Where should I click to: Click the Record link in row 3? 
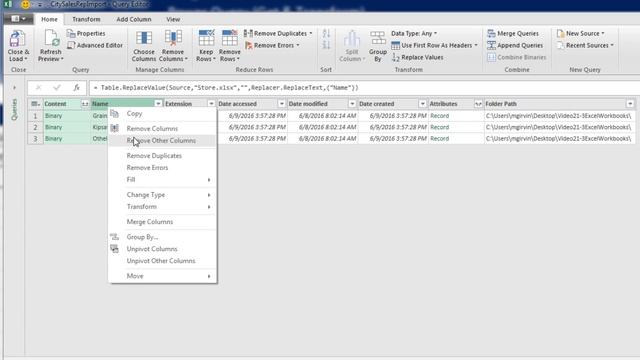[440, 139]
